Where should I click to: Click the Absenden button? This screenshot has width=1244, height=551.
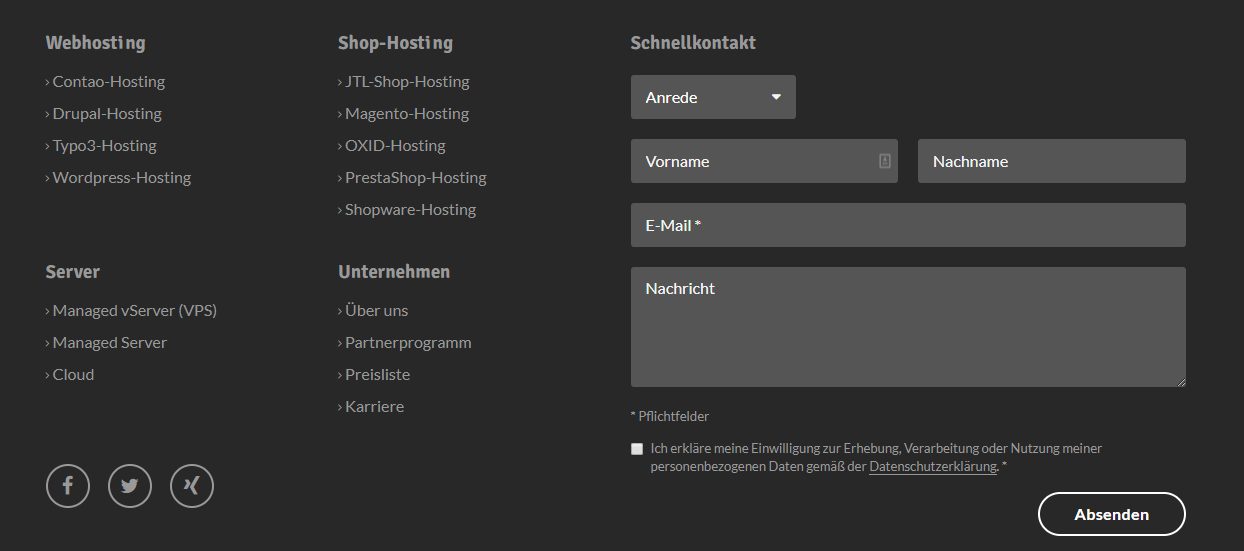tap(1111, 515)
